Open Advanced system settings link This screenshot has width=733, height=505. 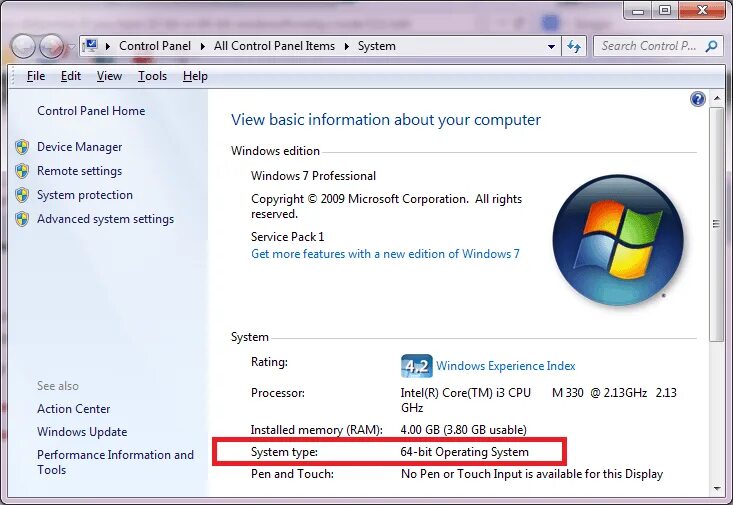105,219
